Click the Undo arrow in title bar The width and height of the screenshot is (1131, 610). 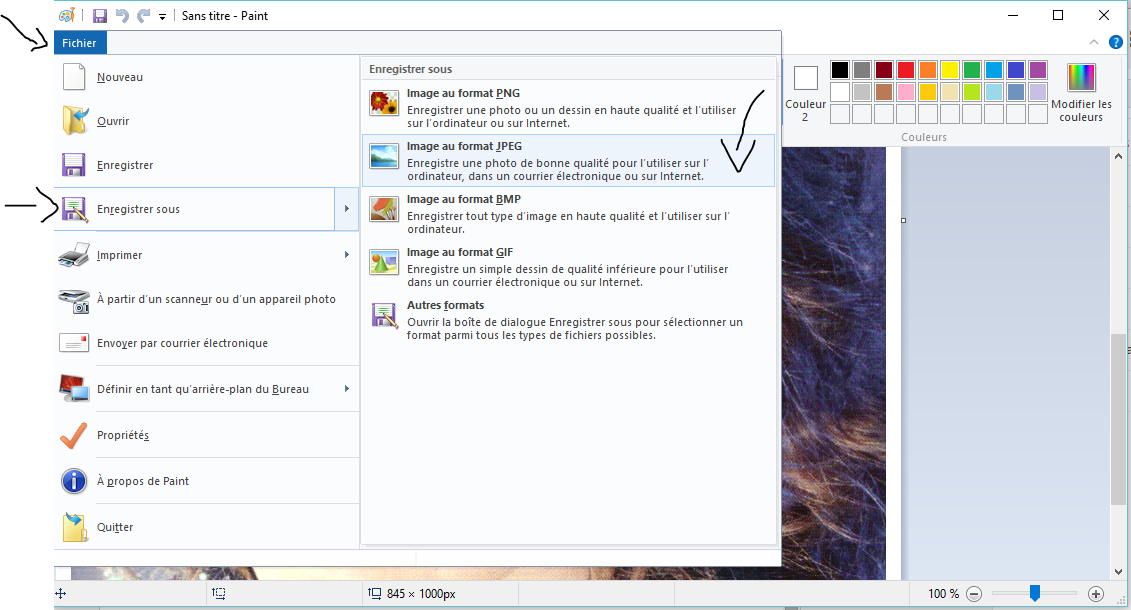click(122, 16)
